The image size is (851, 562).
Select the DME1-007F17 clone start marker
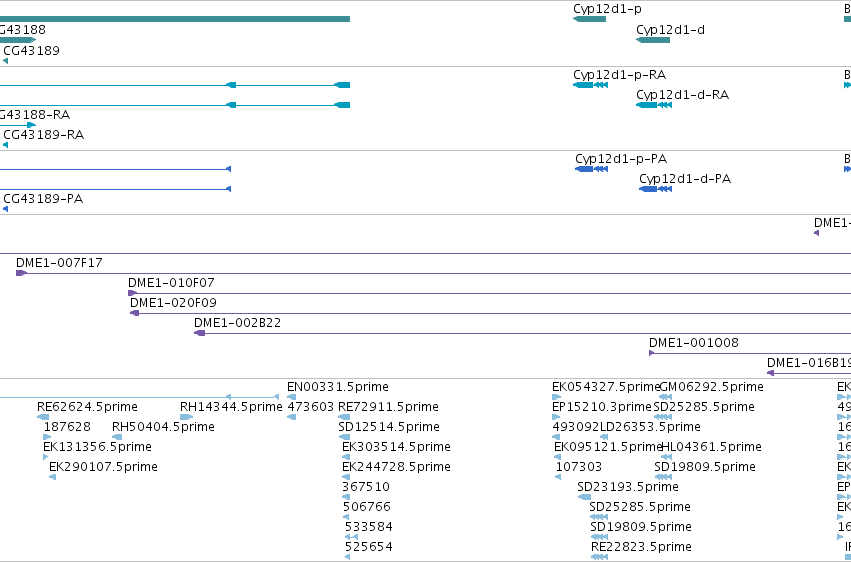[21, 273]
